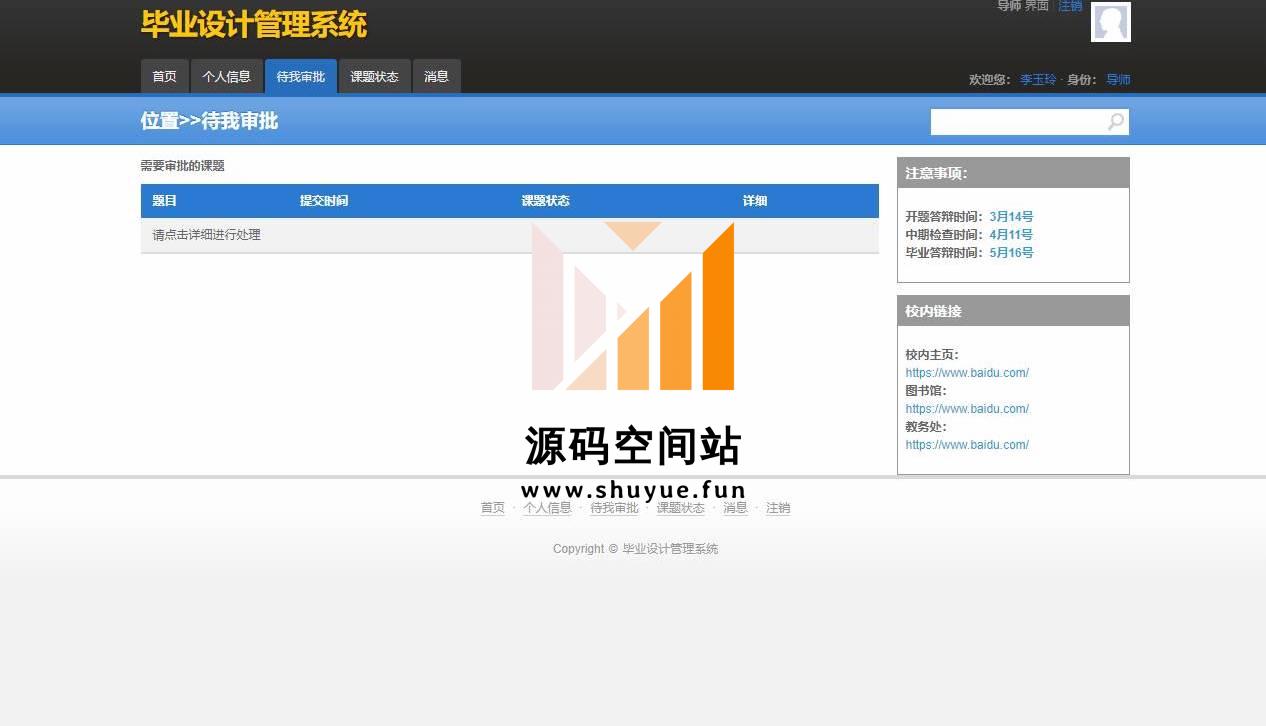Select the 请点击详细进行处理 table row

[510, 235]
